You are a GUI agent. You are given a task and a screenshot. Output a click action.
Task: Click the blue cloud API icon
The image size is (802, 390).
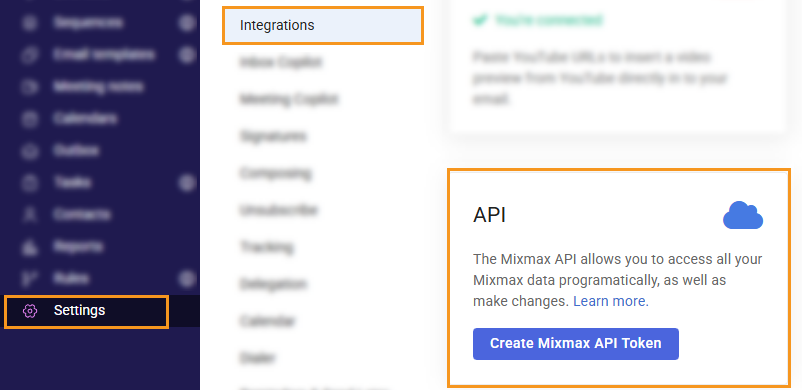743,215
